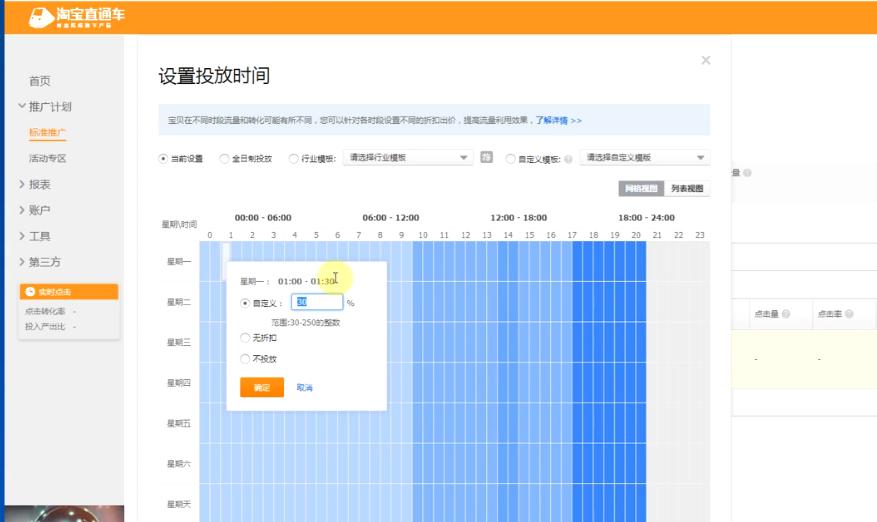Click the 范围:30-250的整数 hint text
Image resolution: width=877 pixels, height=522 pixels.
tap(305, 323)
